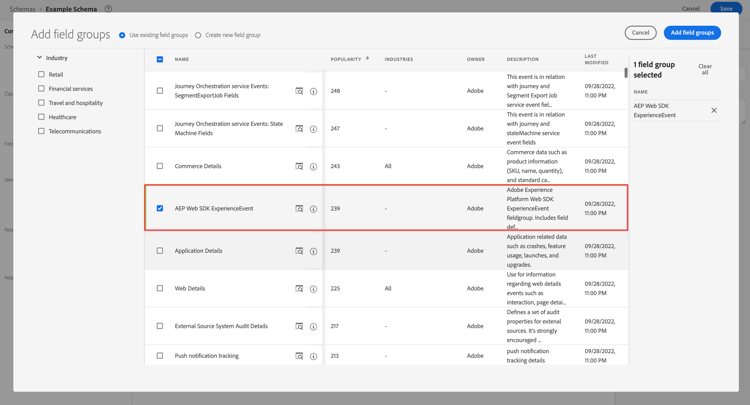
Task: Enable the Healthcare industry filter
Action: pyautogui.click(x=41, y=117)
